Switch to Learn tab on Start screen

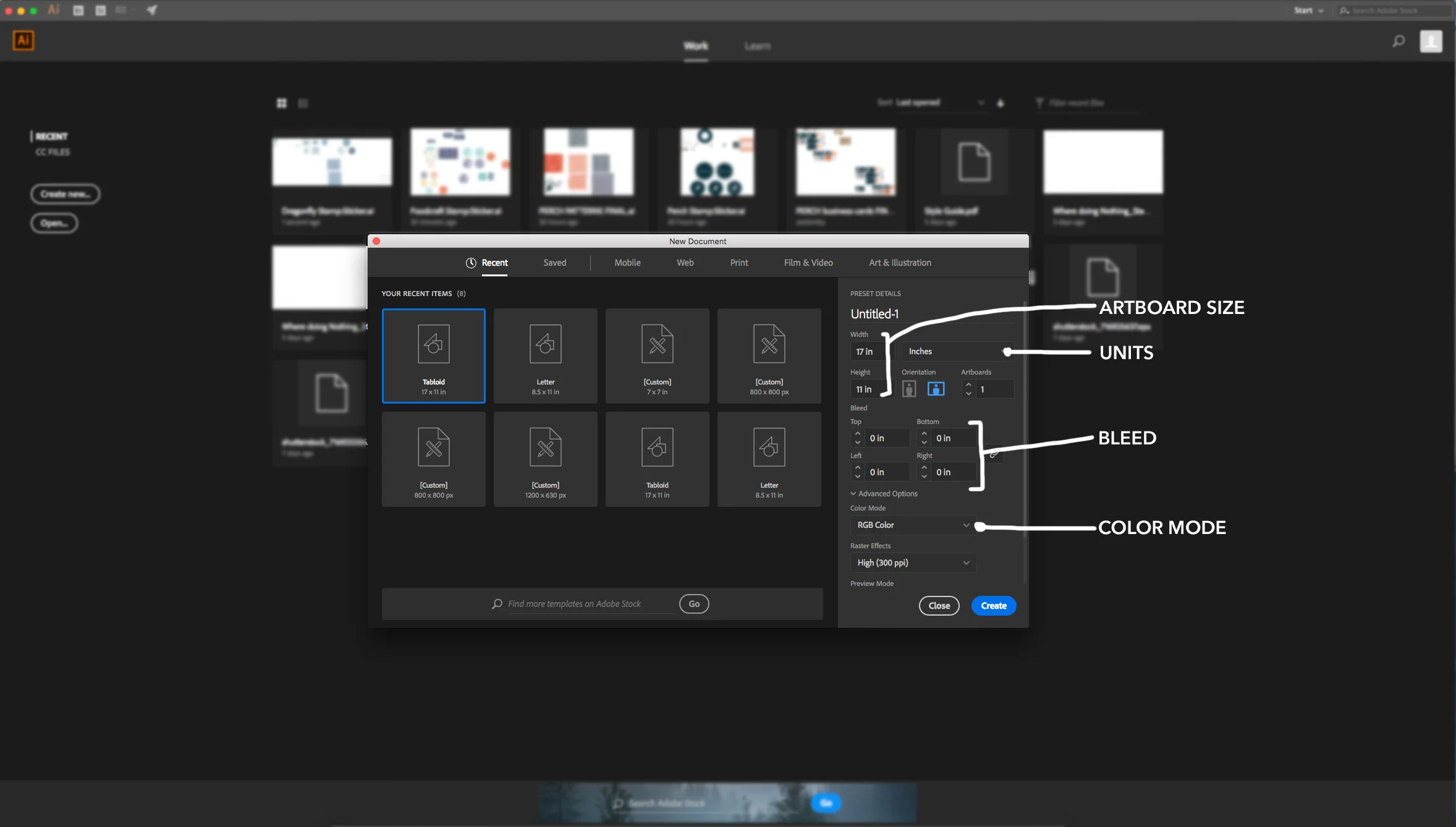click(x=757, y=46)
